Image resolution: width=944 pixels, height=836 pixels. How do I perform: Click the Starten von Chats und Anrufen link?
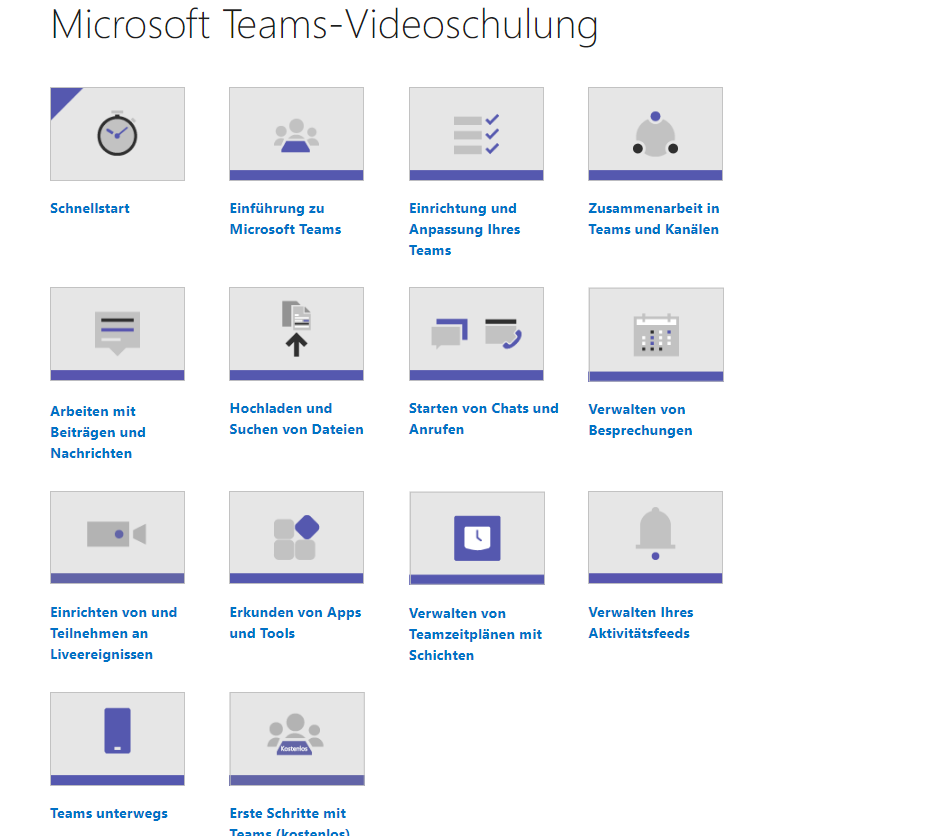pos(483,419)
